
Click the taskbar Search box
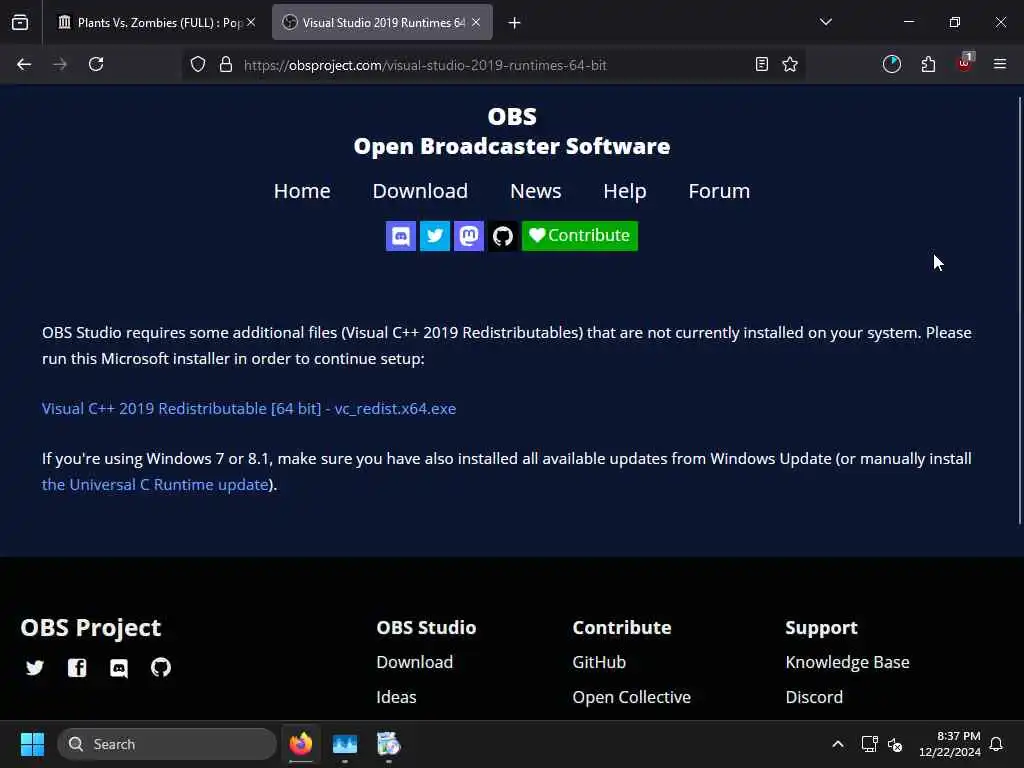tap(167, 744)
